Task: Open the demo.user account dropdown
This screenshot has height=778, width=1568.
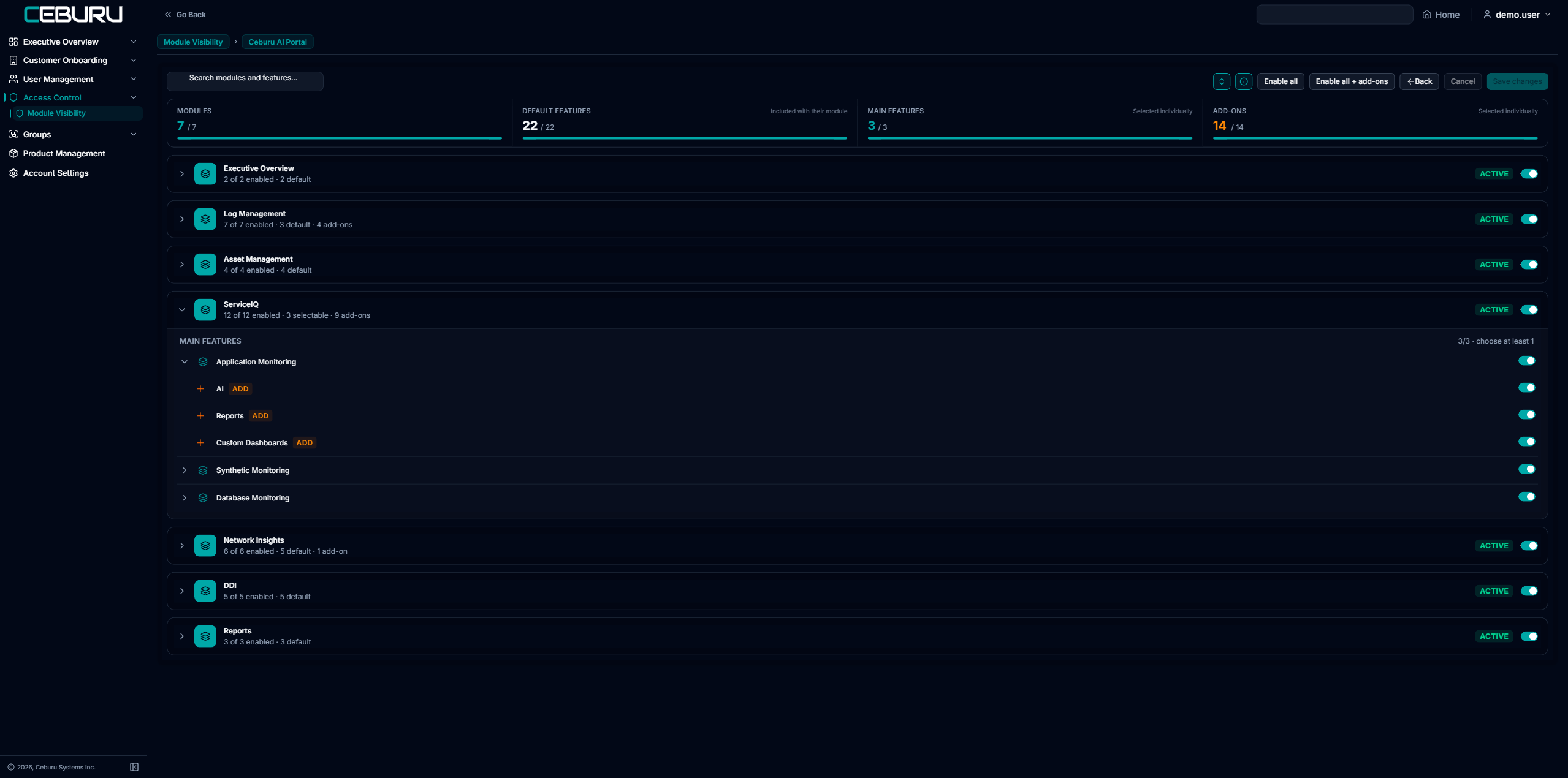Action: pos(1517,15)
